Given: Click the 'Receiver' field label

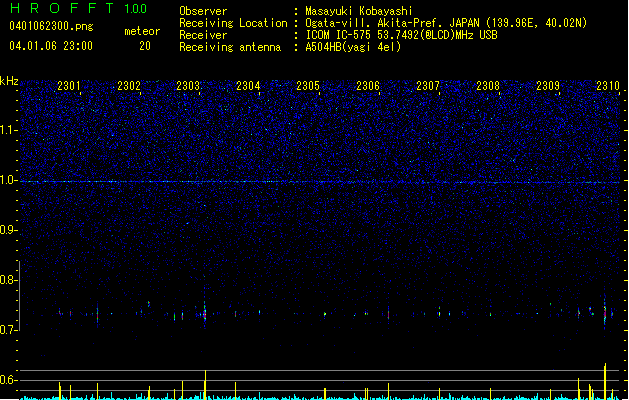Looking at the screenshot, I should point(203,35).
